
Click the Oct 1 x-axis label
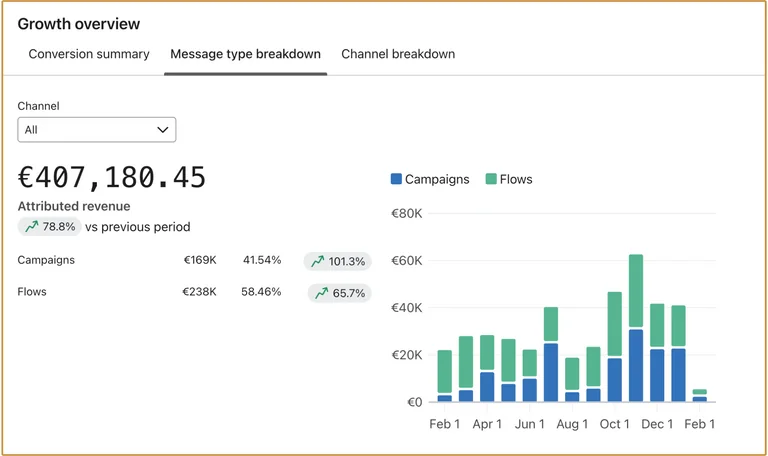[614, 424]
